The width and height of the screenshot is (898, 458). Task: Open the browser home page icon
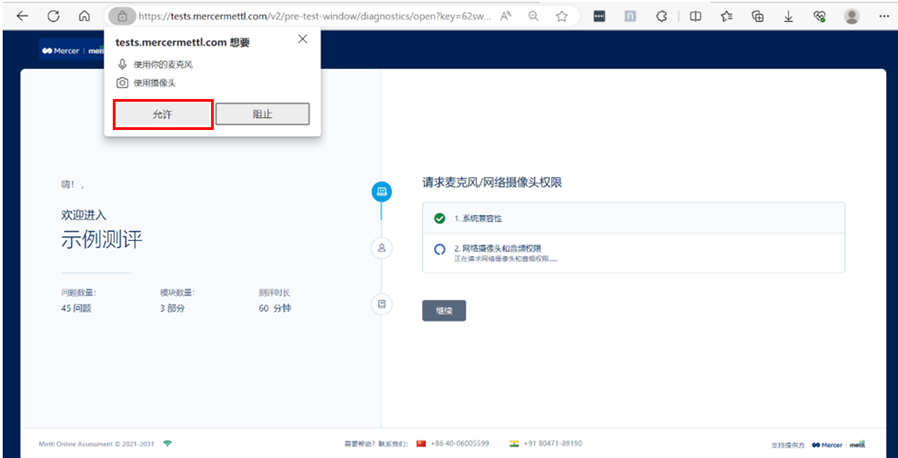[x=84, y=16]
